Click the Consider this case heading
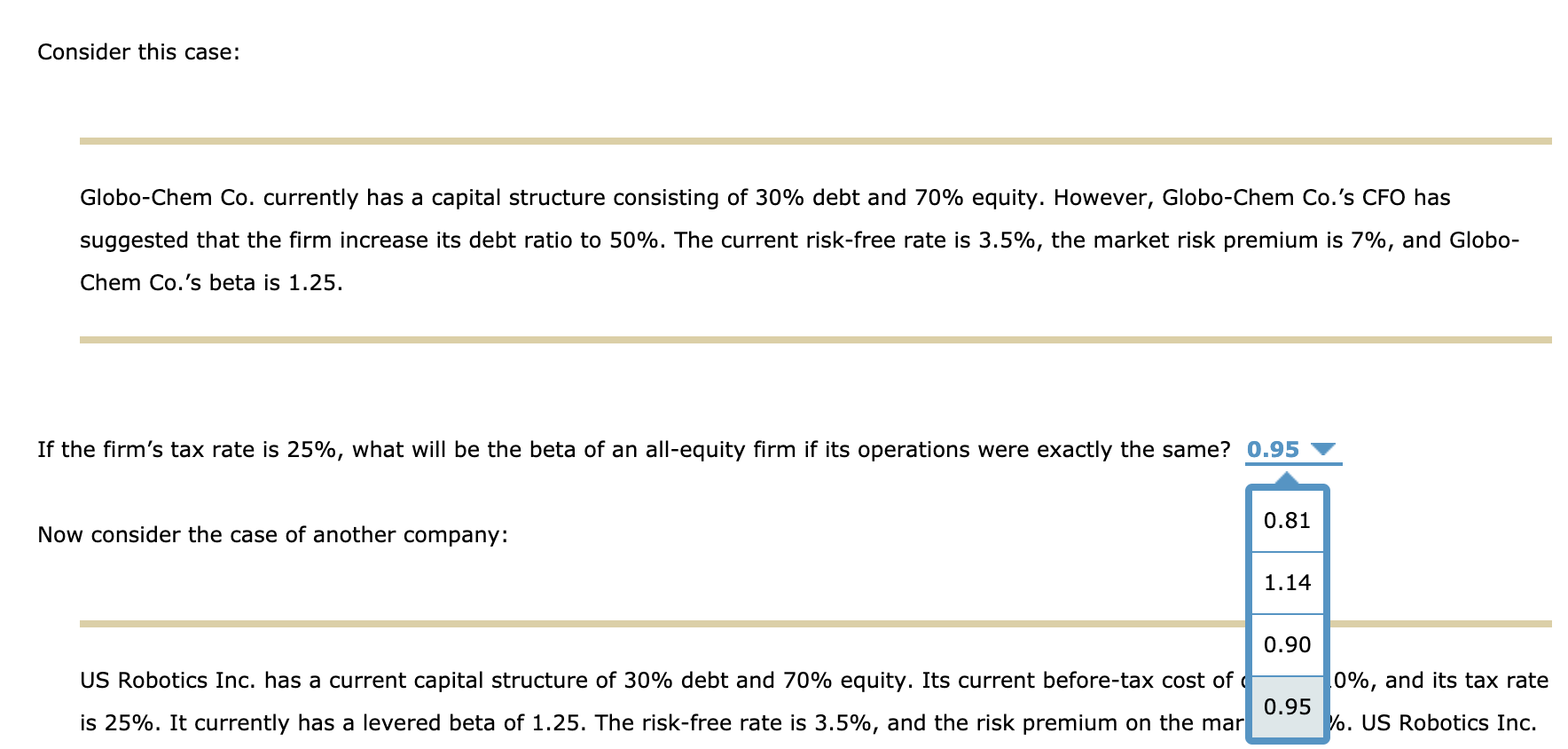Image resolution: width=1568 pixels, height=749 pixels. coord(137,51)
